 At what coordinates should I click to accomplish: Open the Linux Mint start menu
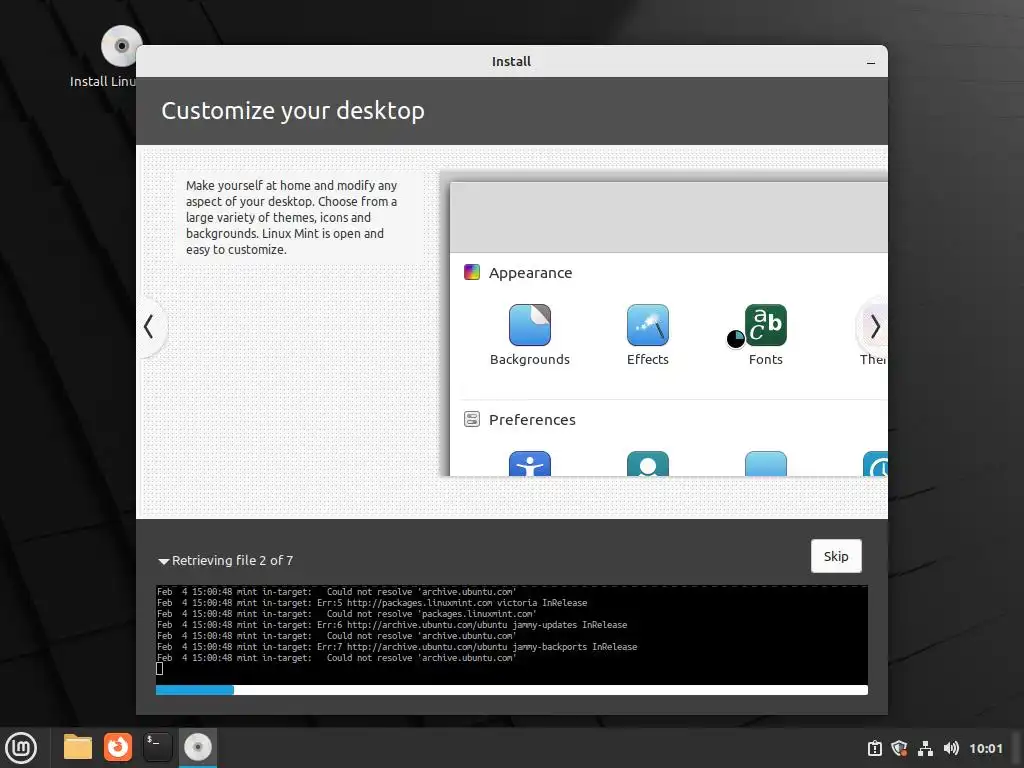click(x=22, y=748)
